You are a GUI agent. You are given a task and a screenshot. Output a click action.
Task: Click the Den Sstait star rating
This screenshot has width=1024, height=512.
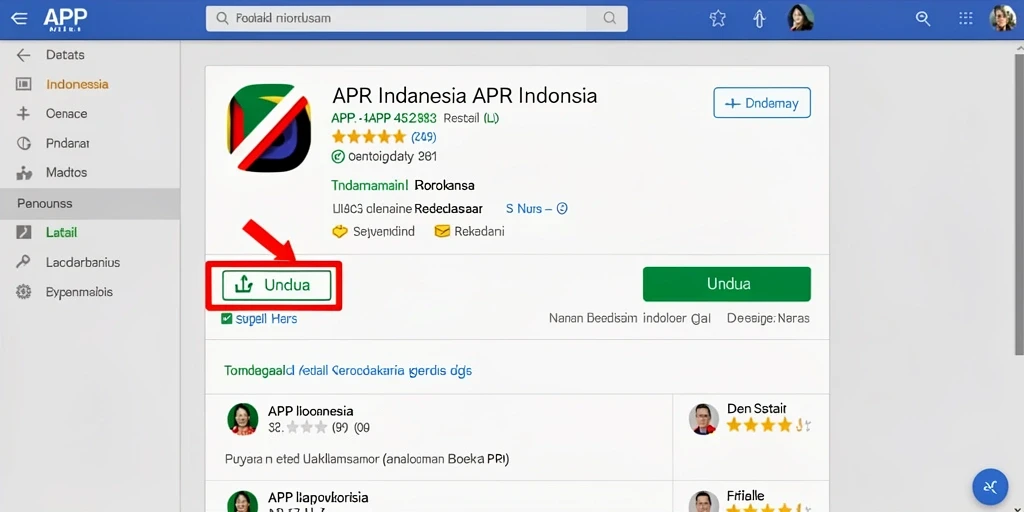point(768,425)
